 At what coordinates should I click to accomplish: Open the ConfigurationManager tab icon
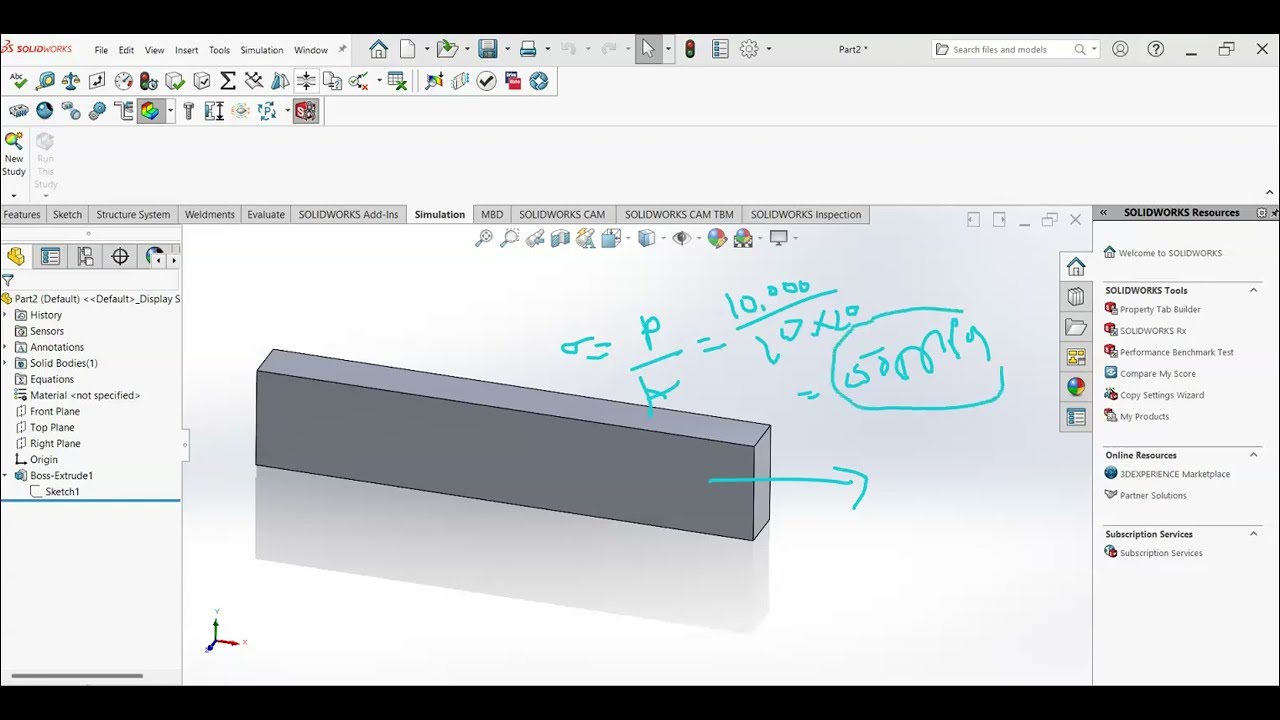pyautogui.click(x=85, y=257)
